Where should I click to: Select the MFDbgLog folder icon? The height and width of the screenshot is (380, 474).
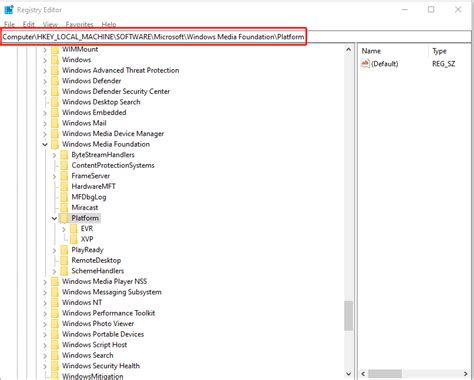click(x=64, y=197)
